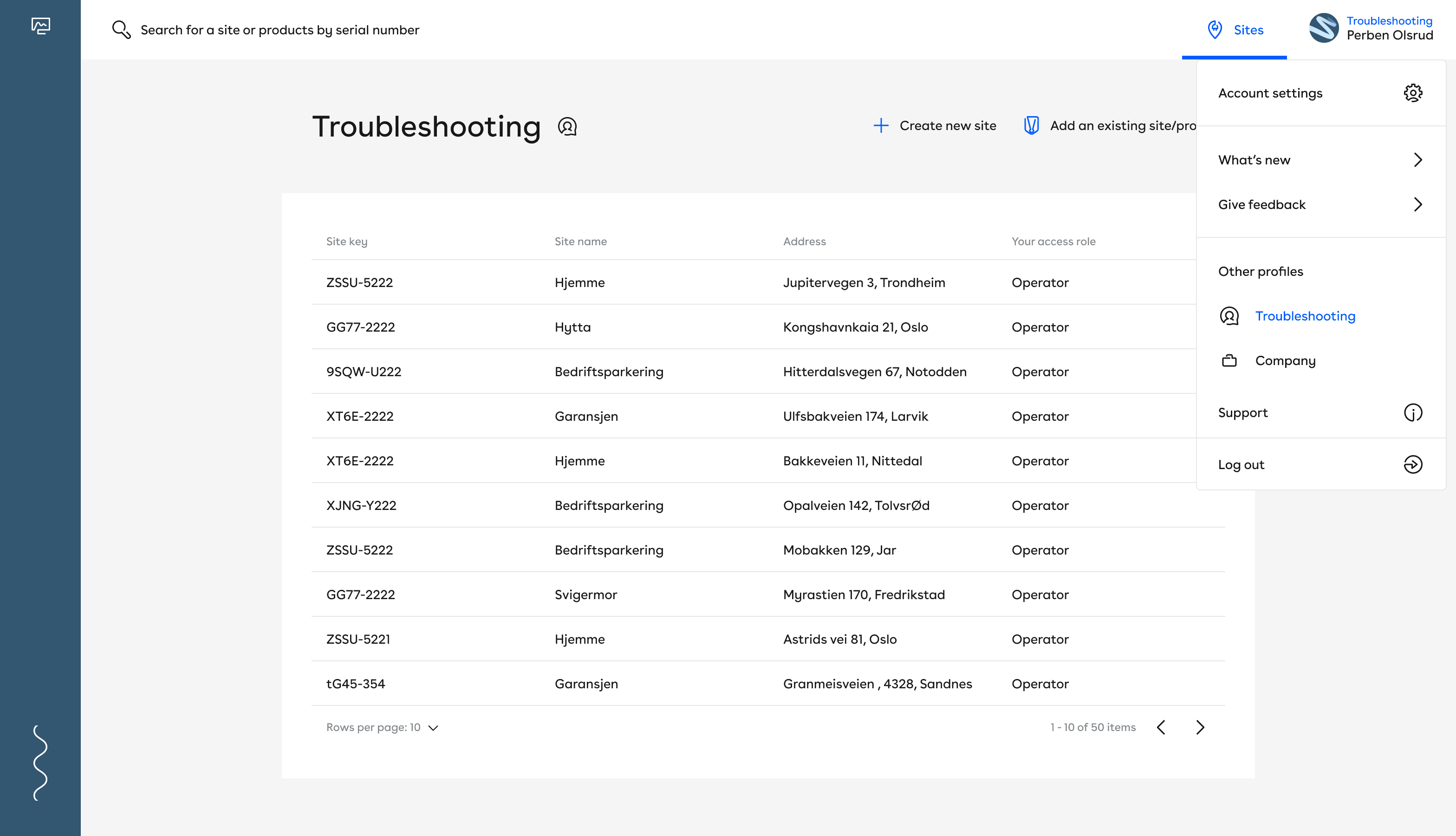
Task: Open the Rows per page dropdown
Action: 382,727
